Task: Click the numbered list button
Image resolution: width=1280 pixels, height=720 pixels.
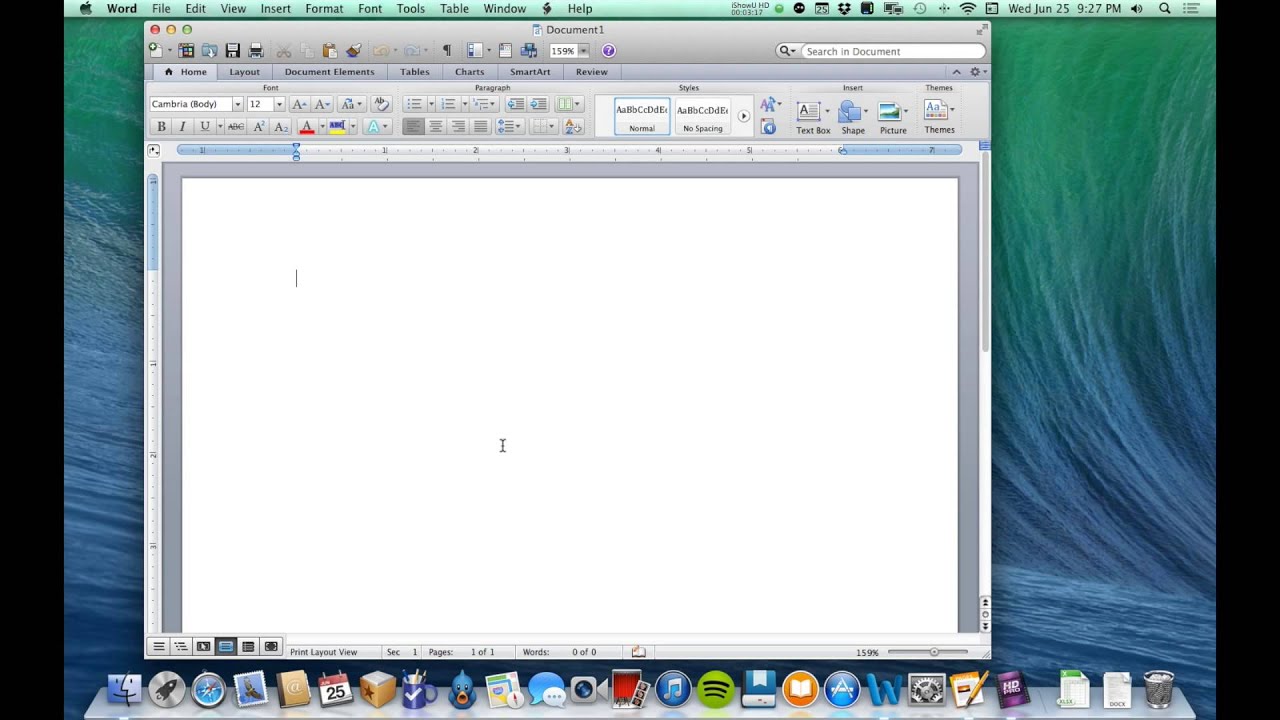Action: pos(448,104)
